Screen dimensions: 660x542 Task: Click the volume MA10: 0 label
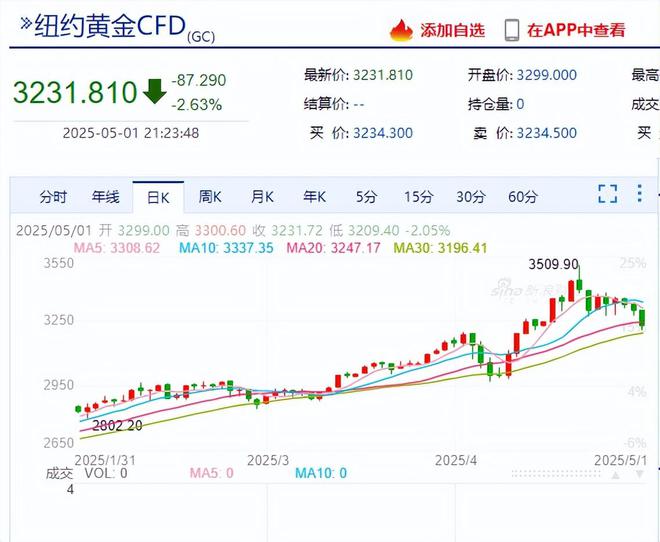321,473
